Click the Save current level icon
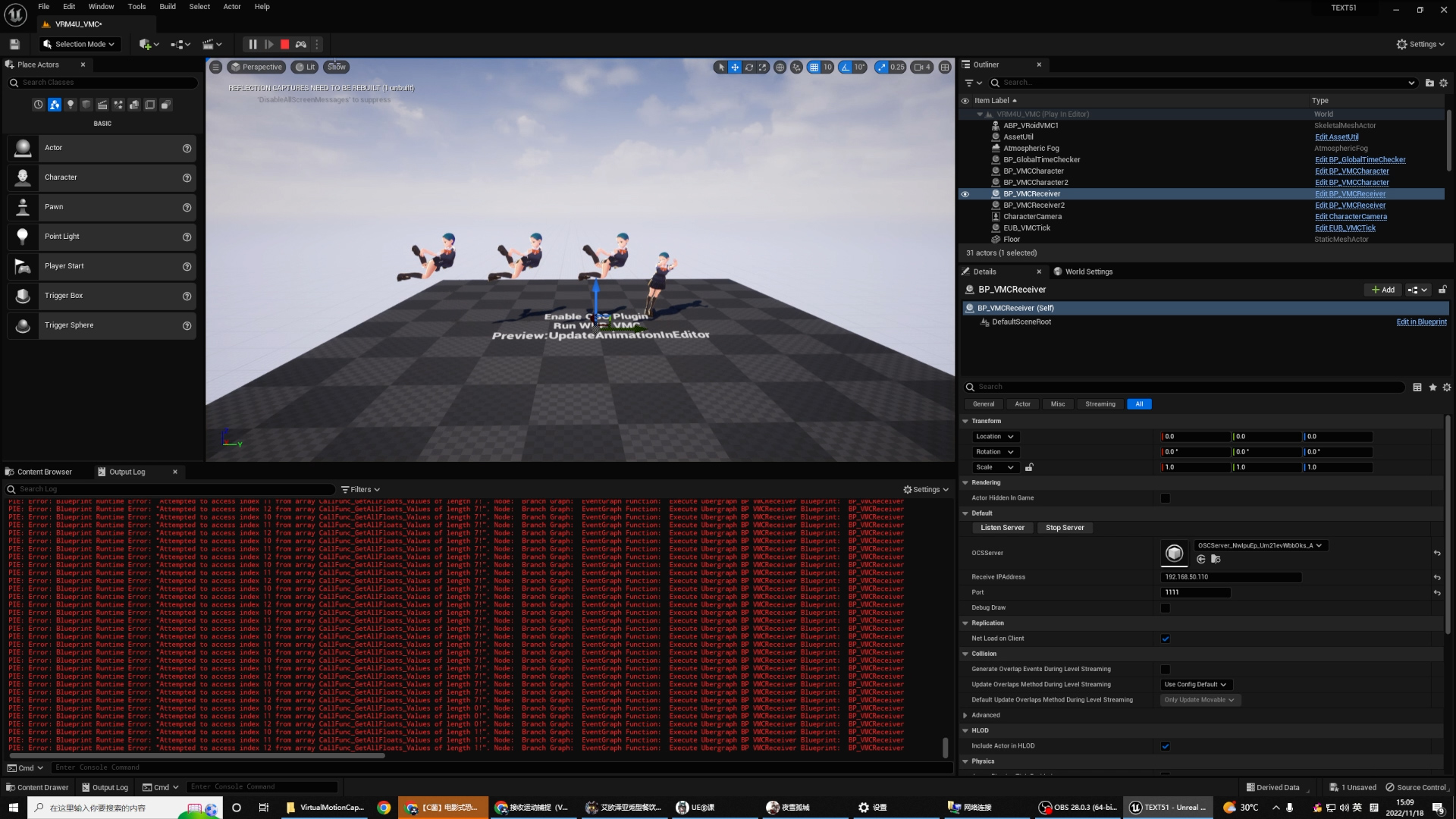Screen dimensions: 1456x819 point(14,45)
